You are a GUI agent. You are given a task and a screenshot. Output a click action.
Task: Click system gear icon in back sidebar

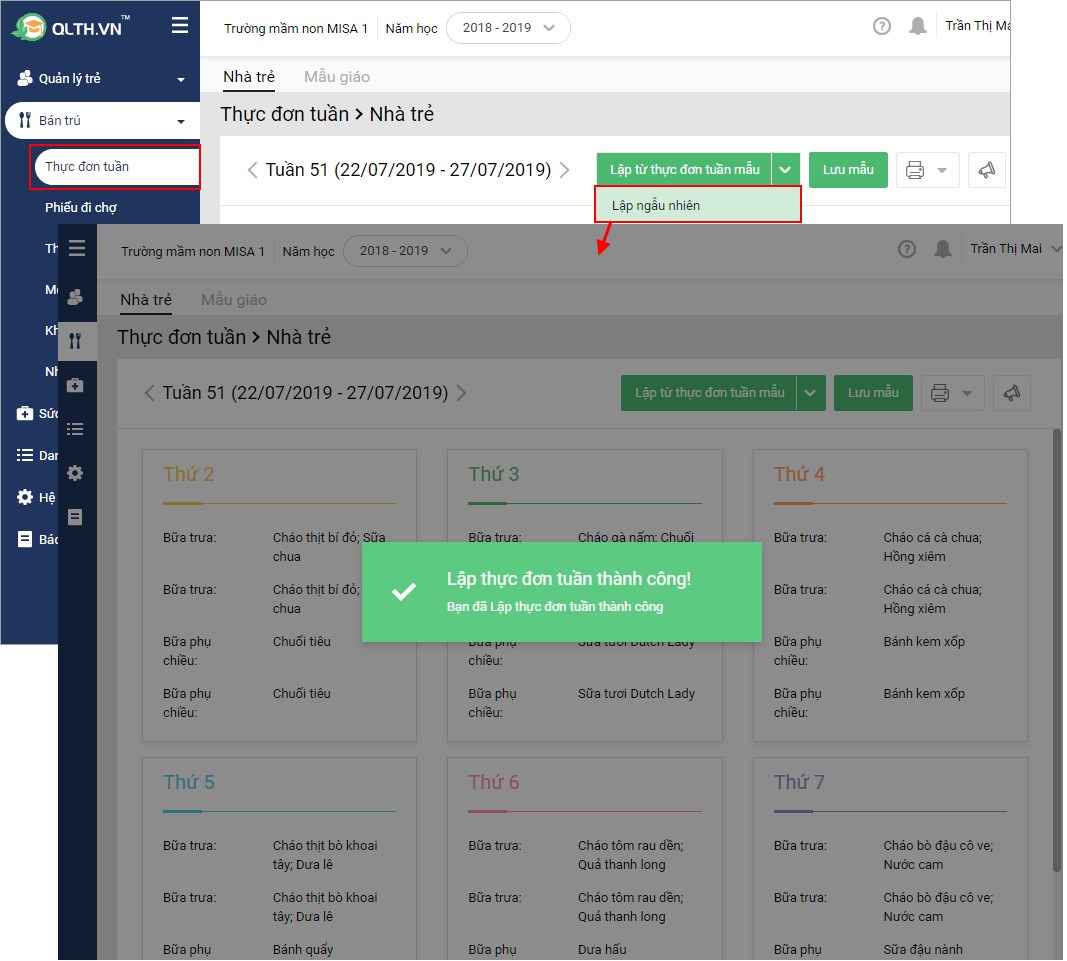(x=24, y=497)
